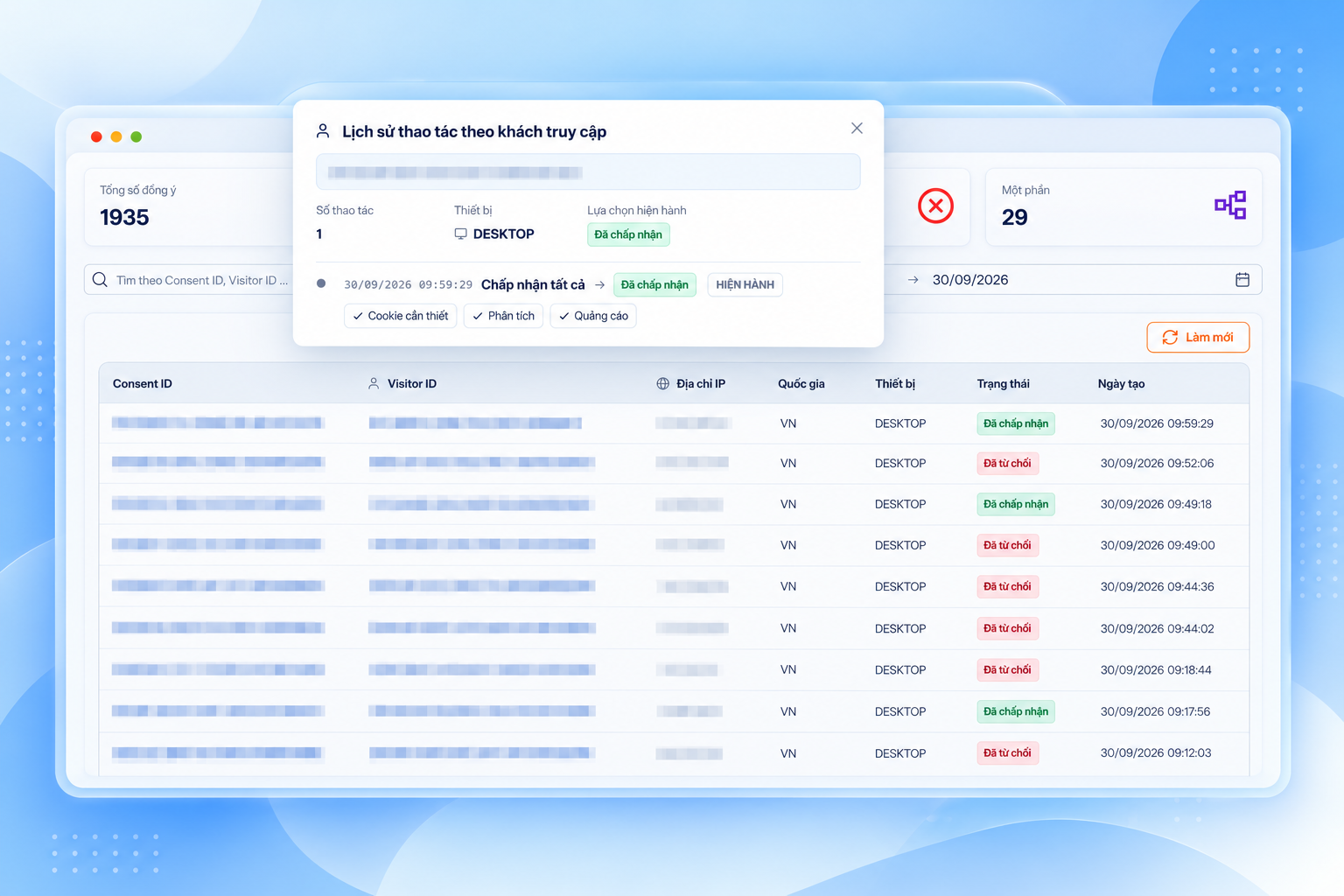Image resolution: width=1344 pixels, height=896 pixels.
Task: Click the Đã chấp nhận badge in history entry
Action: (654, 284)
